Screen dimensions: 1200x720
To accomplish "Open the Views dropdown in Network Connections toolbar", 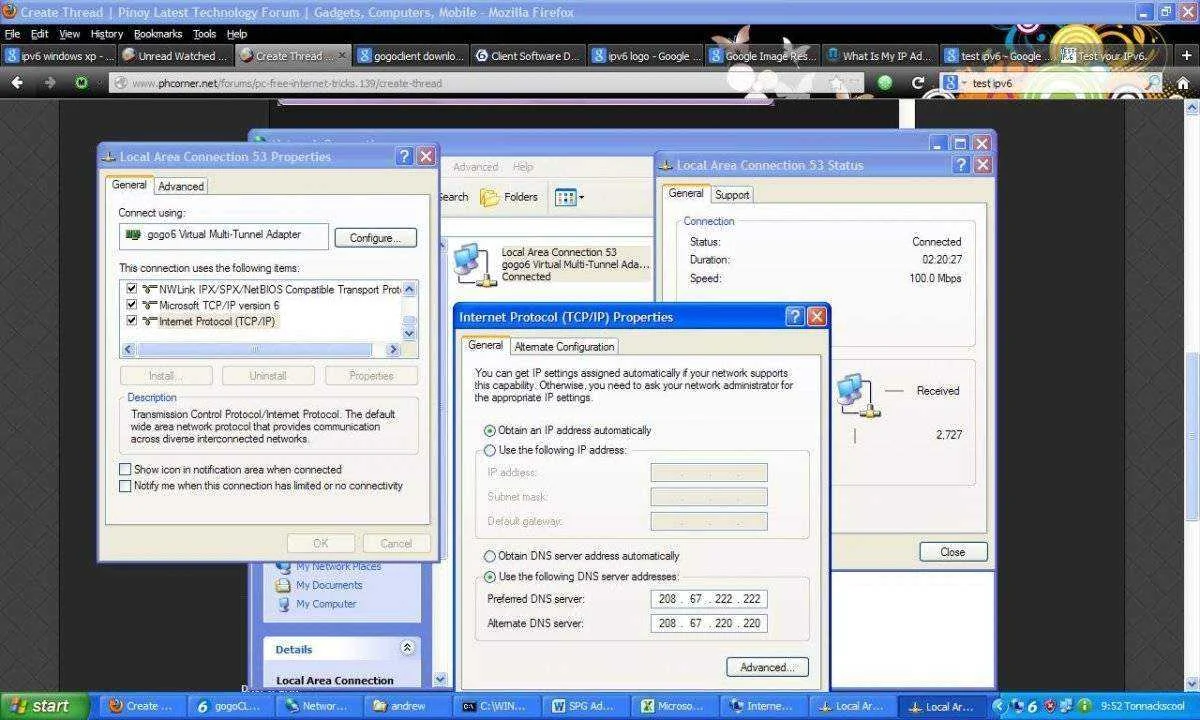I will [569, 197].
